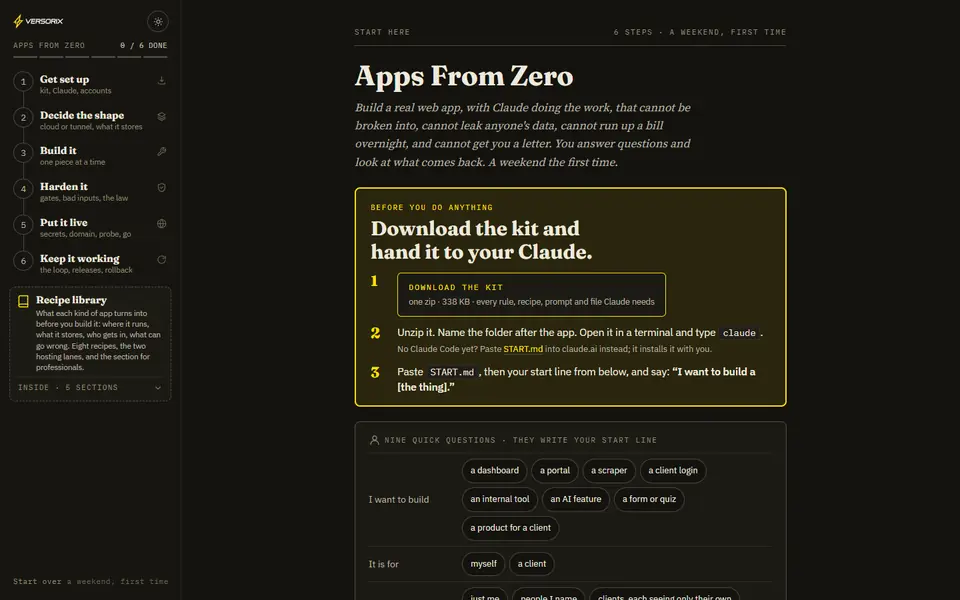This screenshot has width=960, height=600.
Task: Click the Download the Kit button
Action: pos(531,294)
